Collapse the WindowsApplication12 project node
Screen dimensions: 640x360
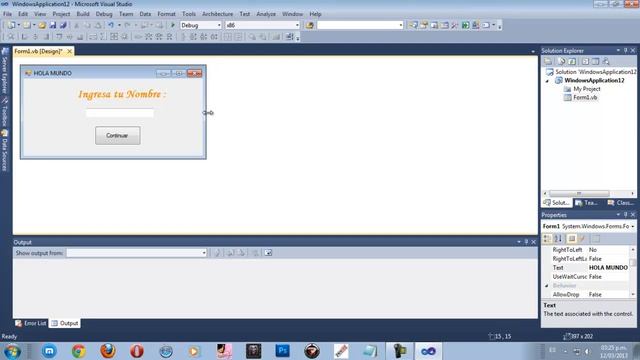tap(547, 81)
